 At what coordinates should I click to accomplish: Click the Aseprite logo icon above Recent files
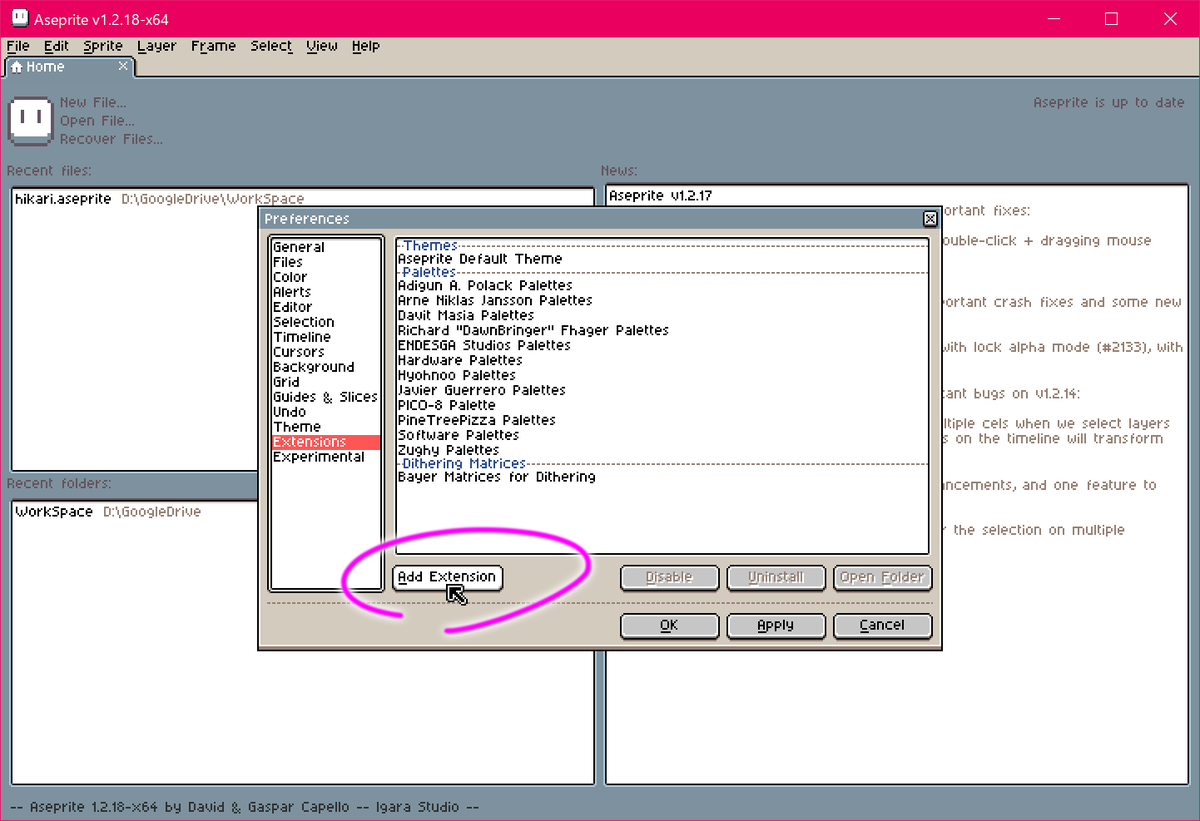pyautogui.click(x=30, y=121)
